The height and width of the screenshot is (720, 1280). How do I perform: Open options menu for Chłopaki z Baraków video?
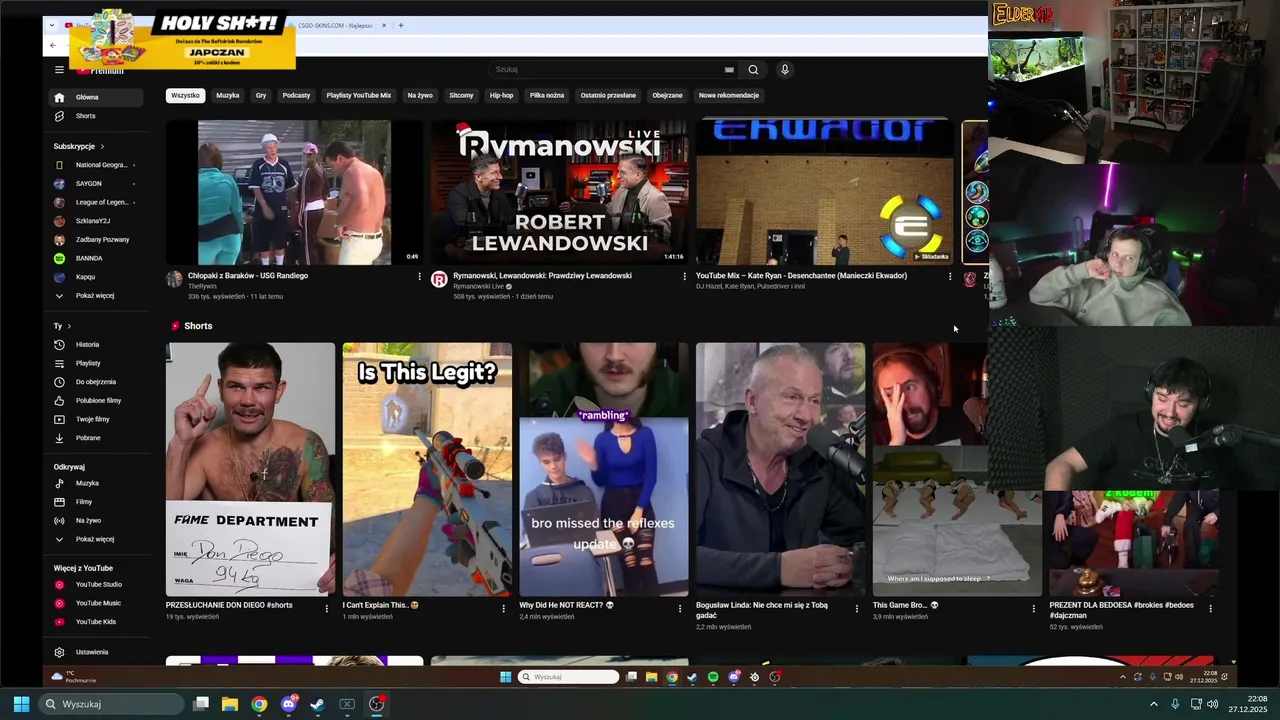pyautogui.click(x=419, y=276)
